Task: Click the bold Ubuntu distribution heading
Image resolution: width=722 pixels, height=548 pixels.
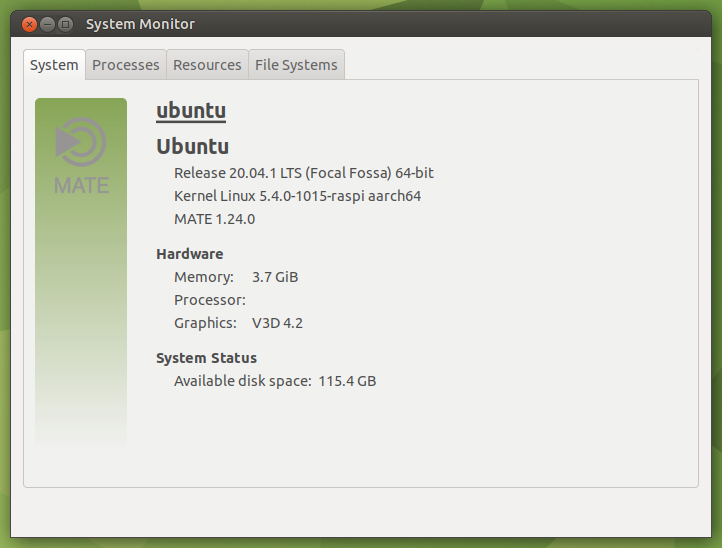Action: click(x=192, y=146)
